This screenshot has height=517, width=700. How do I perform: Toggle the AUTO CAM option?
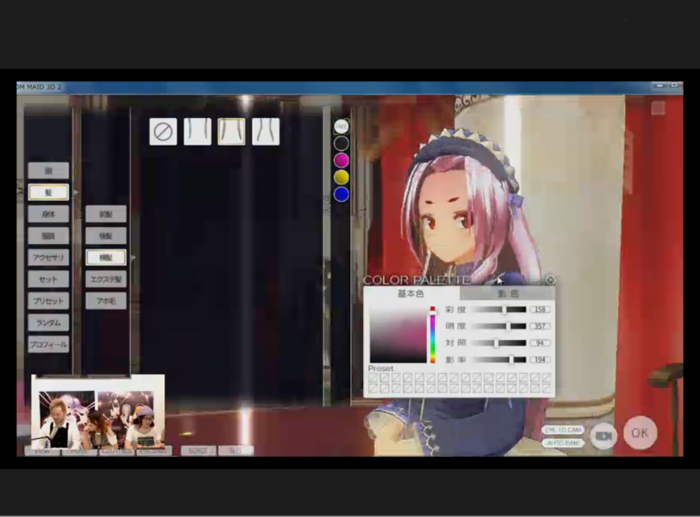click(x=564, y=443)
